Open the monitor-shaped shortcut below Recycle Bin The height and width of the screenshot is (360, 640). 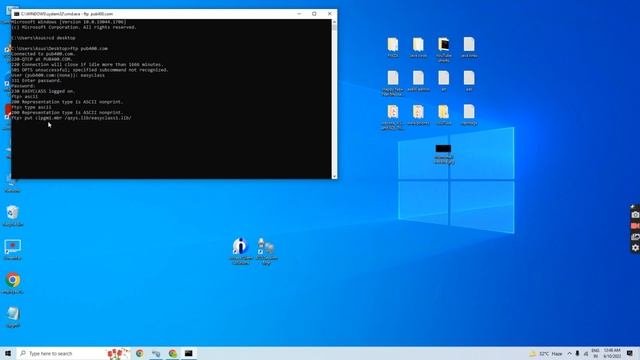coord(13,249)
